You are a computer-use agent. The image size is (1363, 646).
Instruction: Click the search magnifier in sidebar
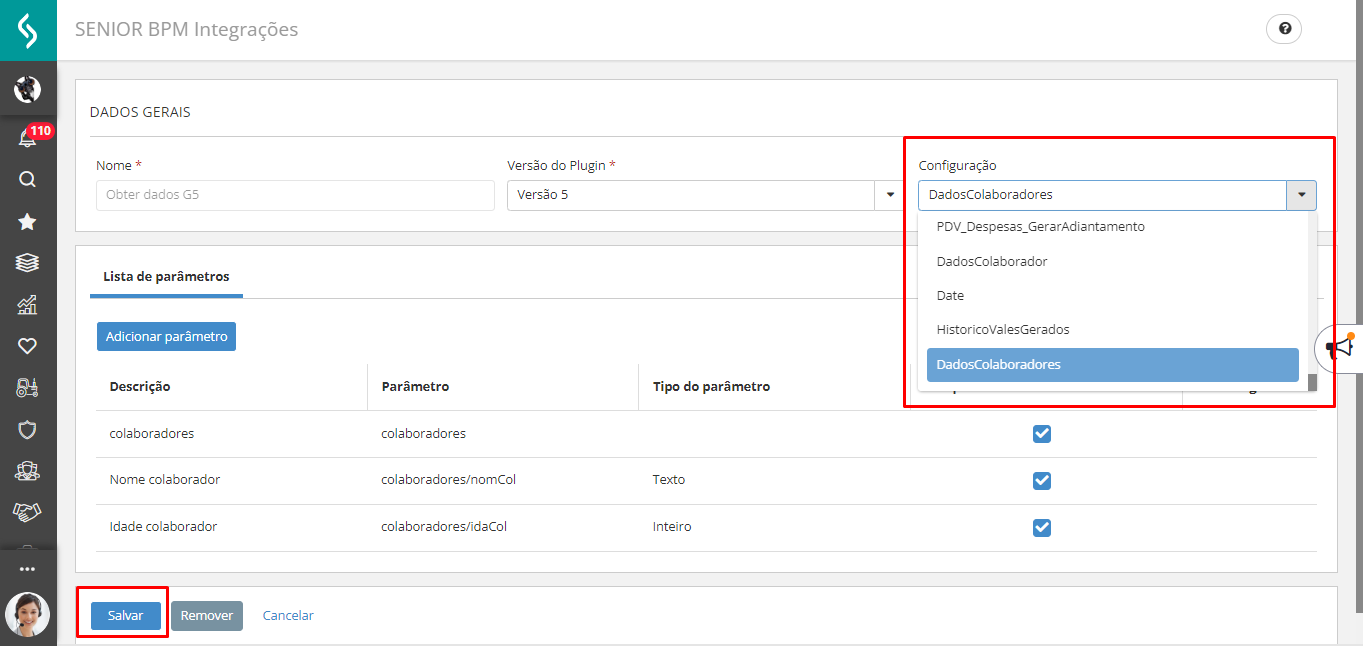tap(28, 180)
